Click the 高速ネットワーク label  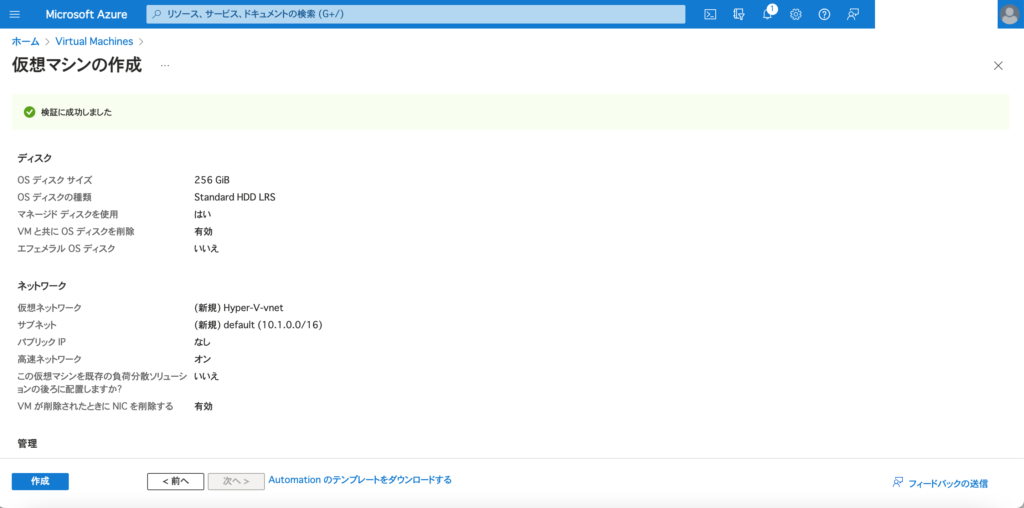click(49, 358)
